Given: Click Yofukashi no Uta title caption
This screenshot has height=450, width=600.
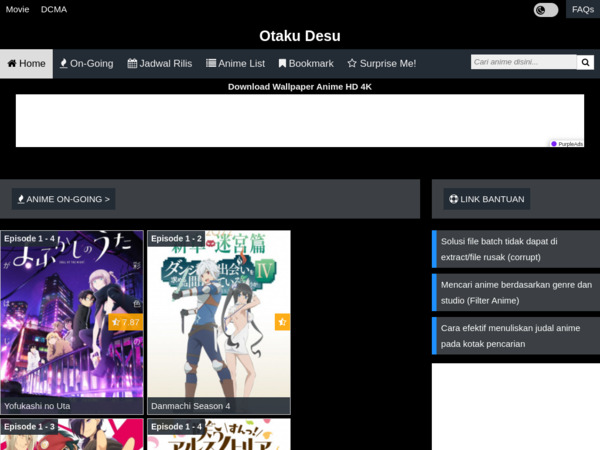Looking at the screenshot, I should [x=37, y=406].
